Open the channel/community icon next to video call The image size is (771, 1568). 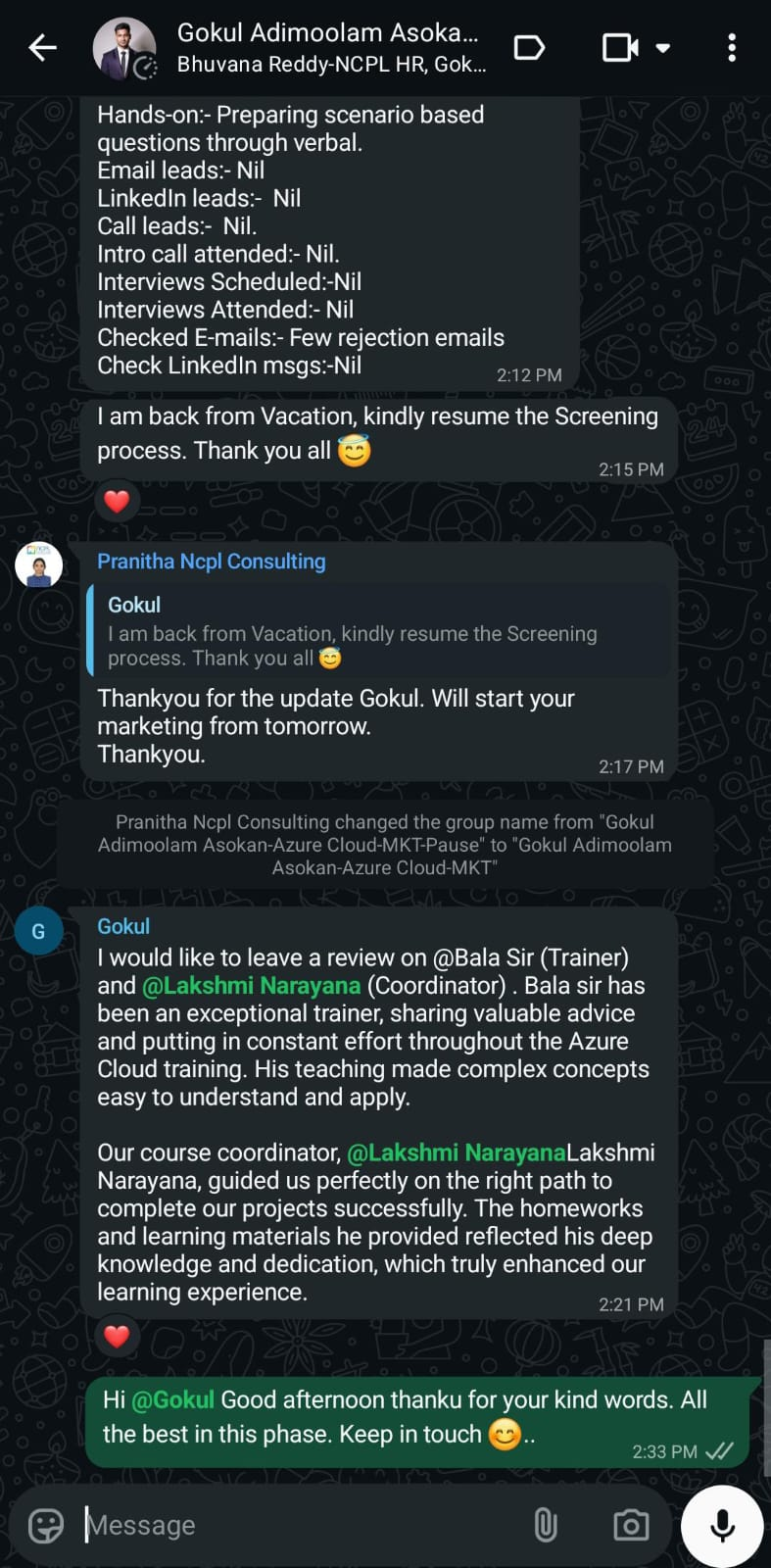[x=529, y=47]
